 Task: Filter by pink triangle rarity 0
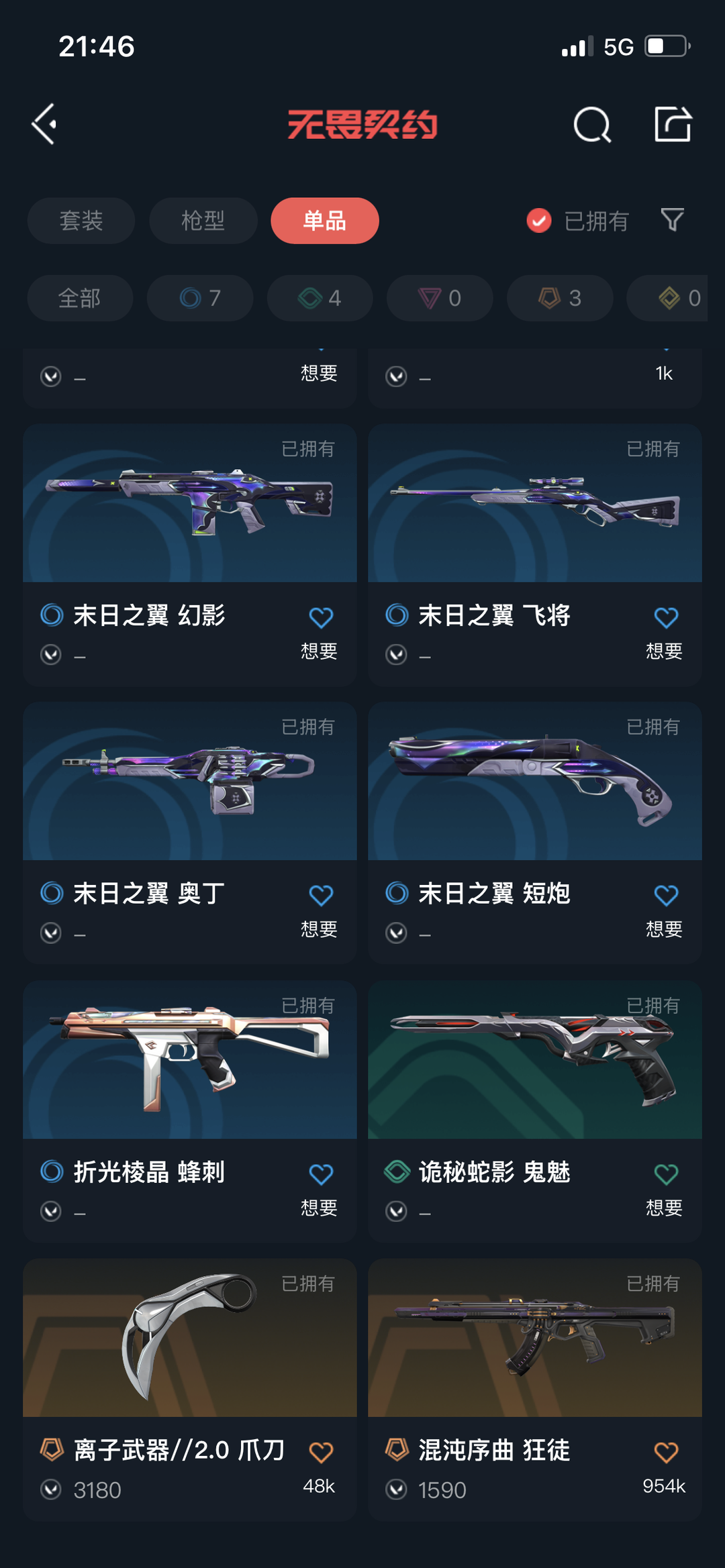coord(440,298)
